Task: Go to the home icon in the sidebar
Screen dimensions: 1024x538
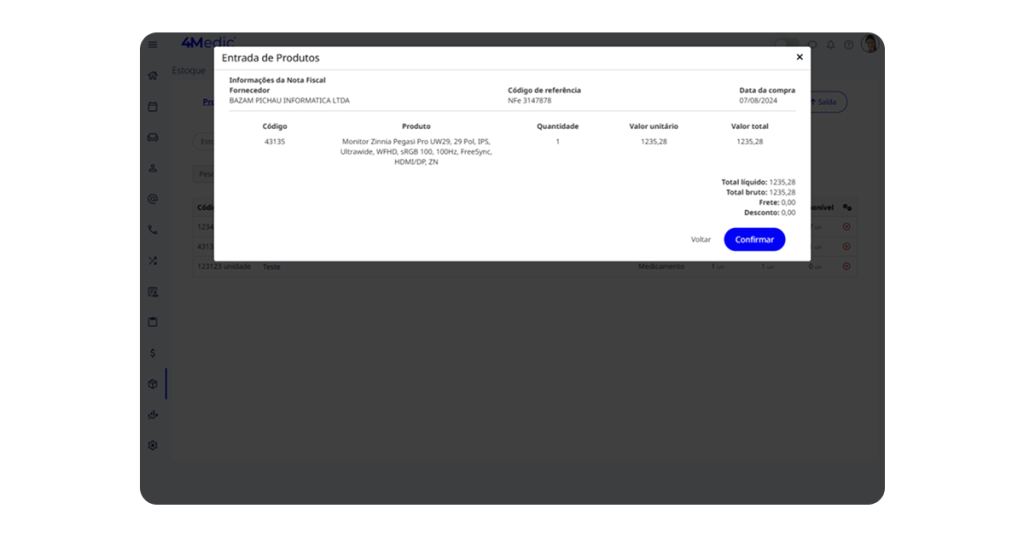Action: tap(153, 76)
